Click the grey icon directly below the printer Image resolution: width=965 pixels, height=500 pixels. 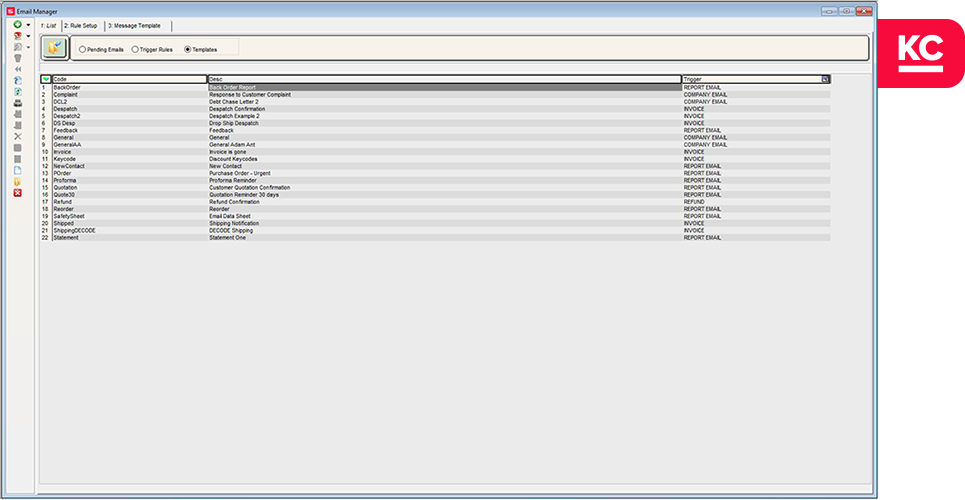click(x=18, y=114)
